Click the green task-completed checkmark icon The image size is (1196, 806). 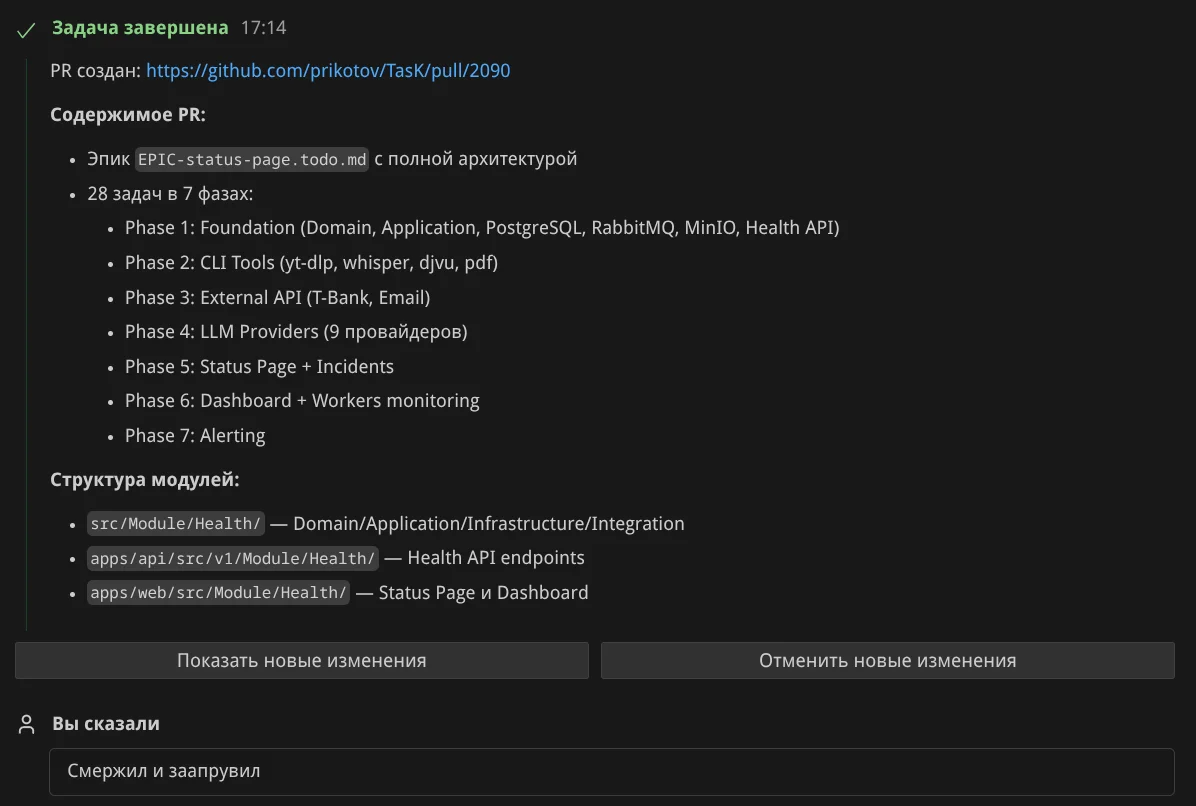coord(27,29)
